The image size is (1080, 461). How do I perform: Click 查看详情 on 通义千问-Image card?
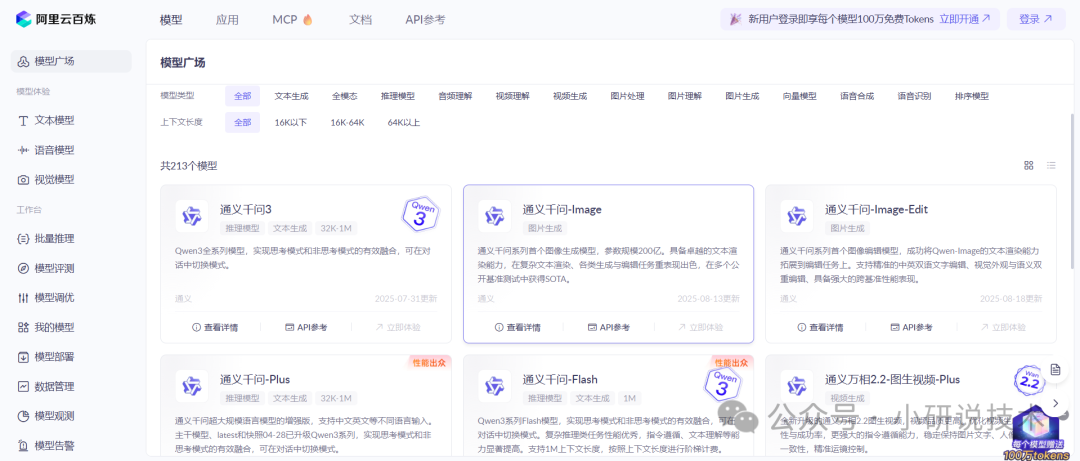tap(517, 327)
